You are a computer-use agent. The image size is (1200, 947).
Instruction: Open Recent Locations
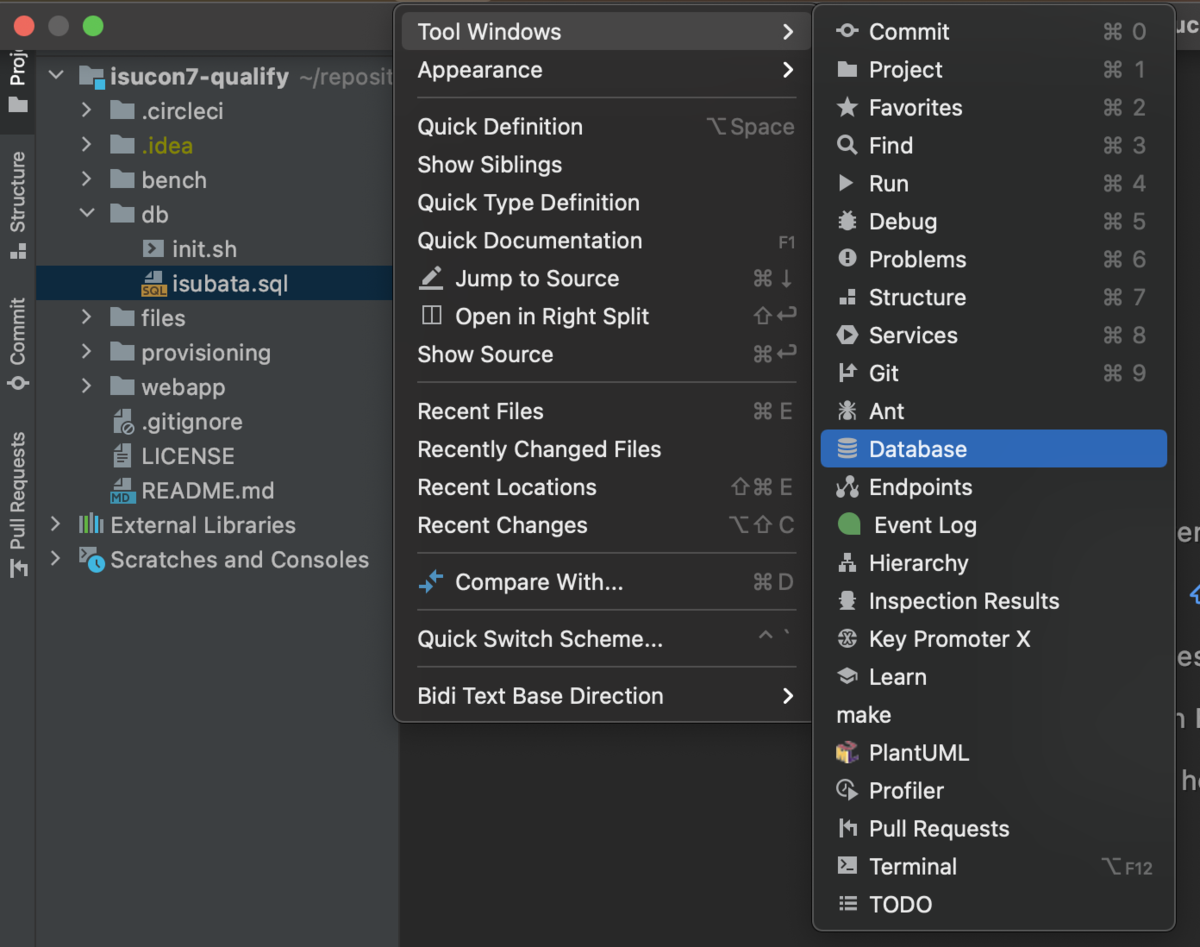[x=604, y=488]
